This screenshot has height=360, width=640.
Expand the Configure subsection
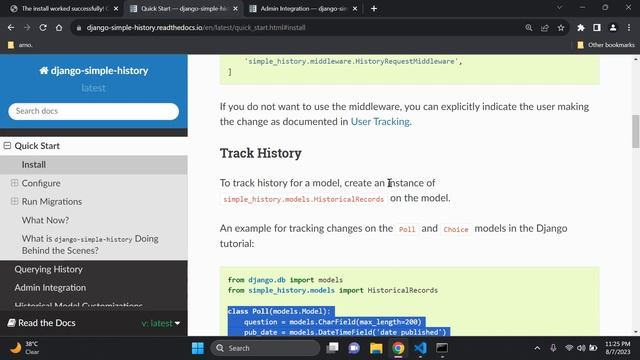tap(14, 183)
